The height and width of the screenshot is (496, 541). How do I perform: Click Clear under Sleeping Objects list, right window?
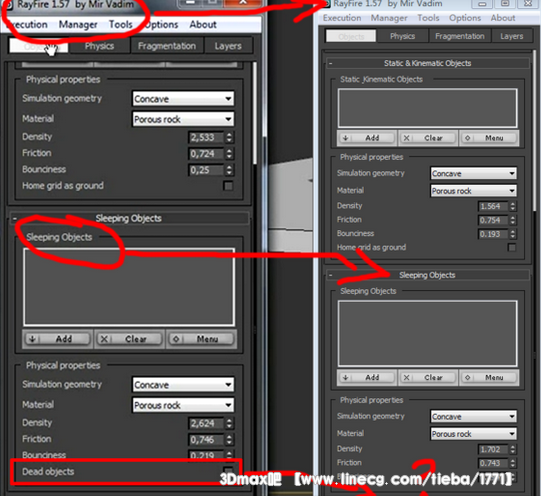click(428, 378)
